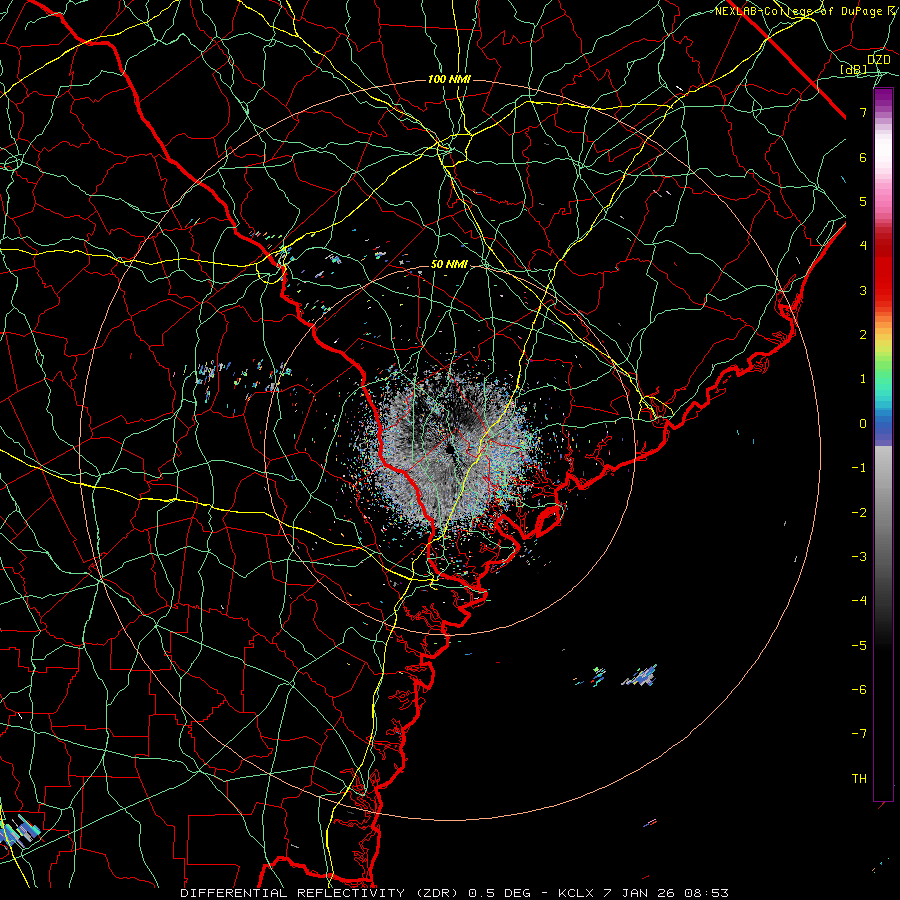
Task: Click the 0 dB value on the color scale
Action: click(863, 424)
